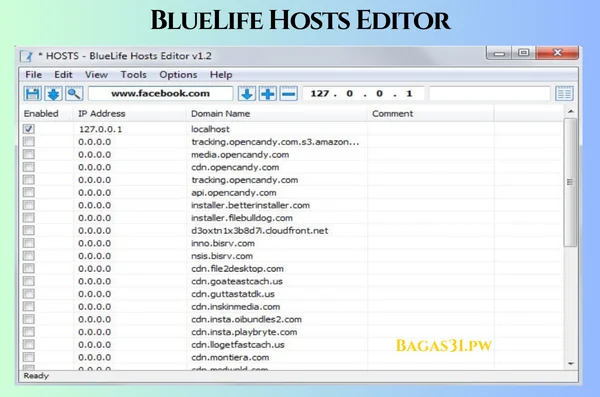Tick checkbox for installer.betterinstaller.com
Screen dimensions: 600x397
pyautogui.click(x=29, y=205)
